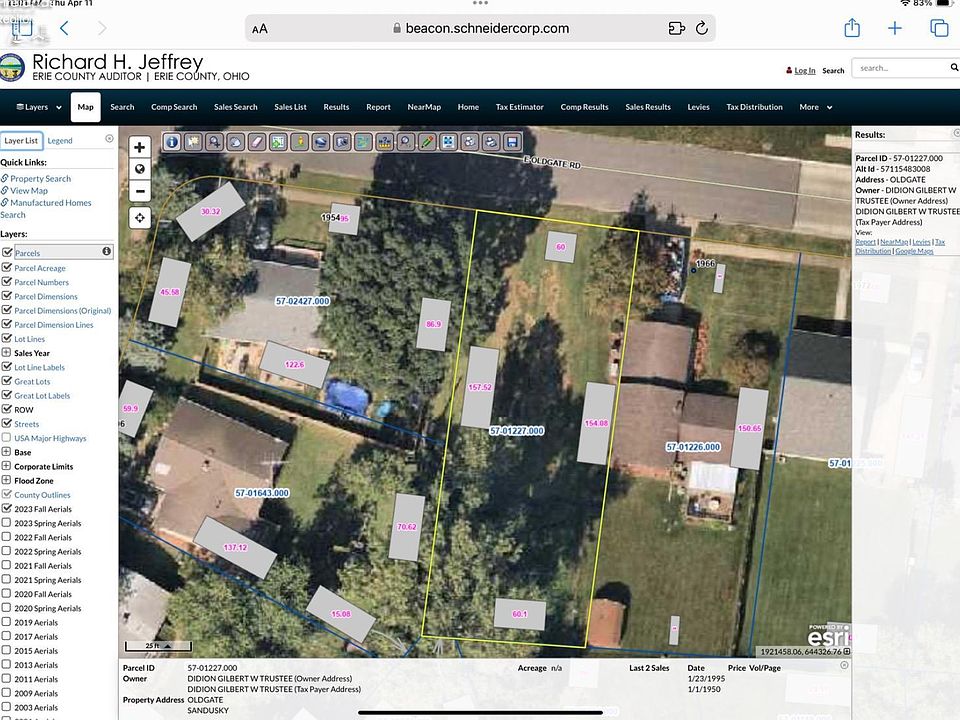Zoom out with the map minus button
This screenshot has height=720, width=960.
point(140,191)
